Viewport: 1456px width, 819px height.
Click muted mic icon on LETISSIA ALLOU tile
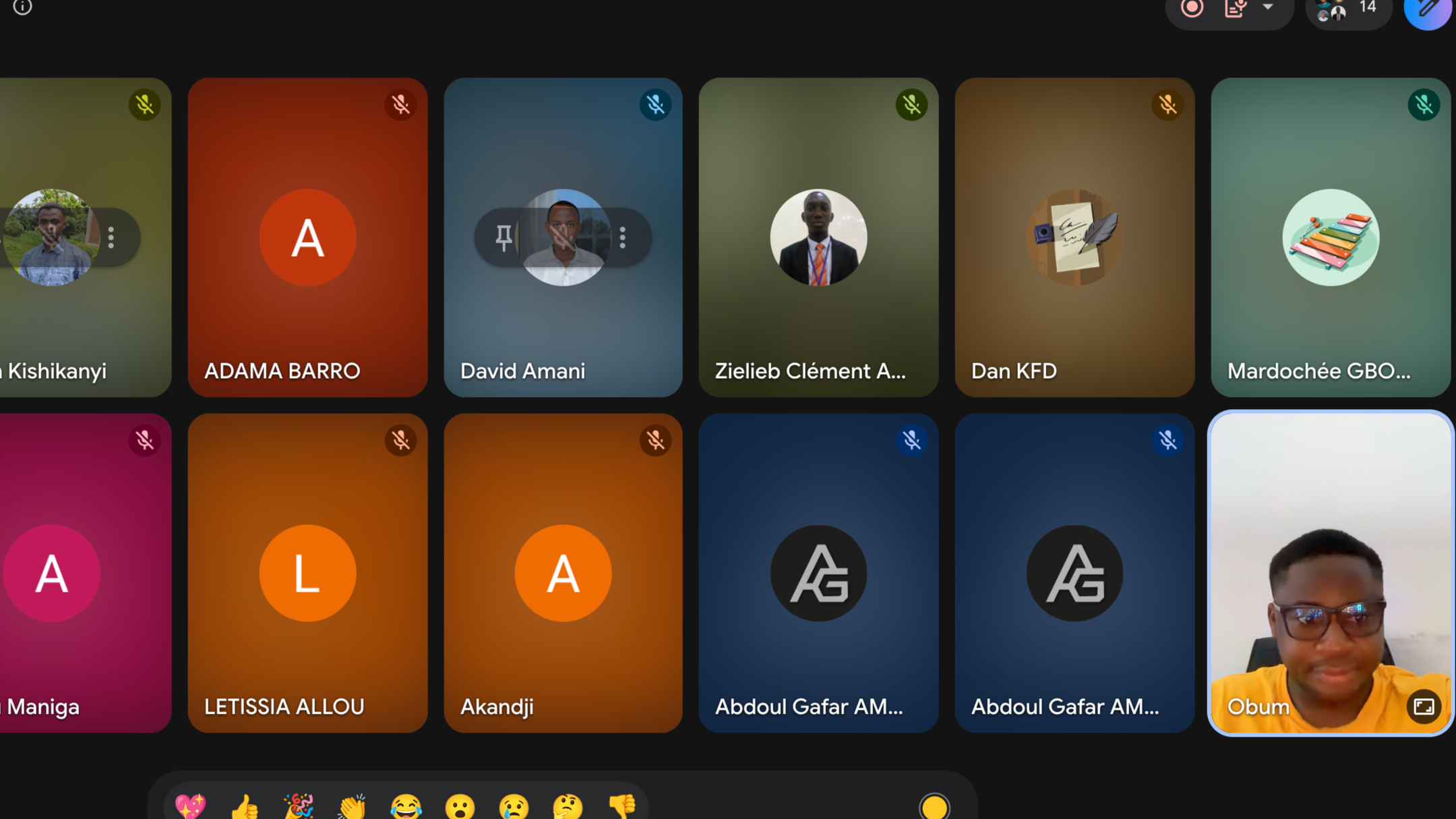pos(400,440)
